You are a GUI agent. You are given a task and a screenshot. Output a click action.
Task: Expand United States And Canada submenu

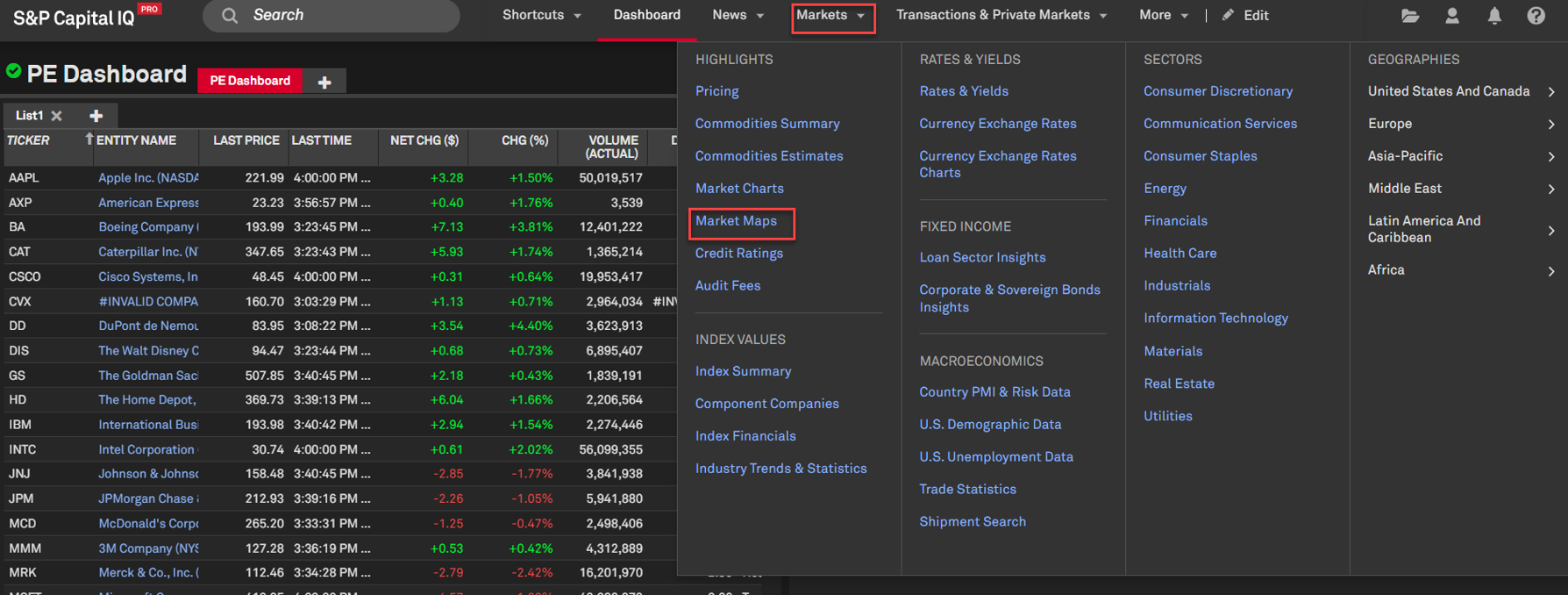pos(1550,92)
